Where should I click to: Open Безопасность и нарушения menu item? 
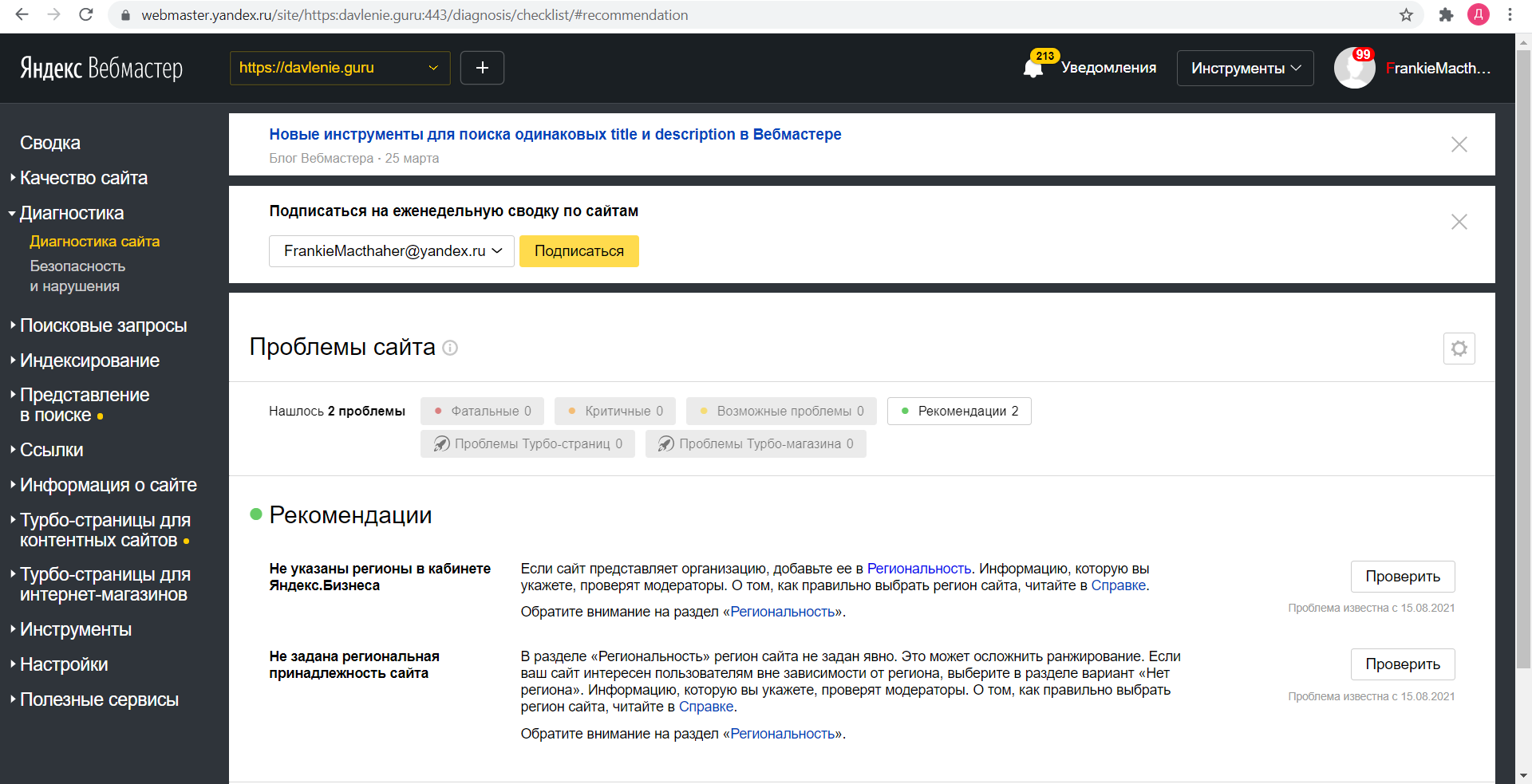coord(77,276)
